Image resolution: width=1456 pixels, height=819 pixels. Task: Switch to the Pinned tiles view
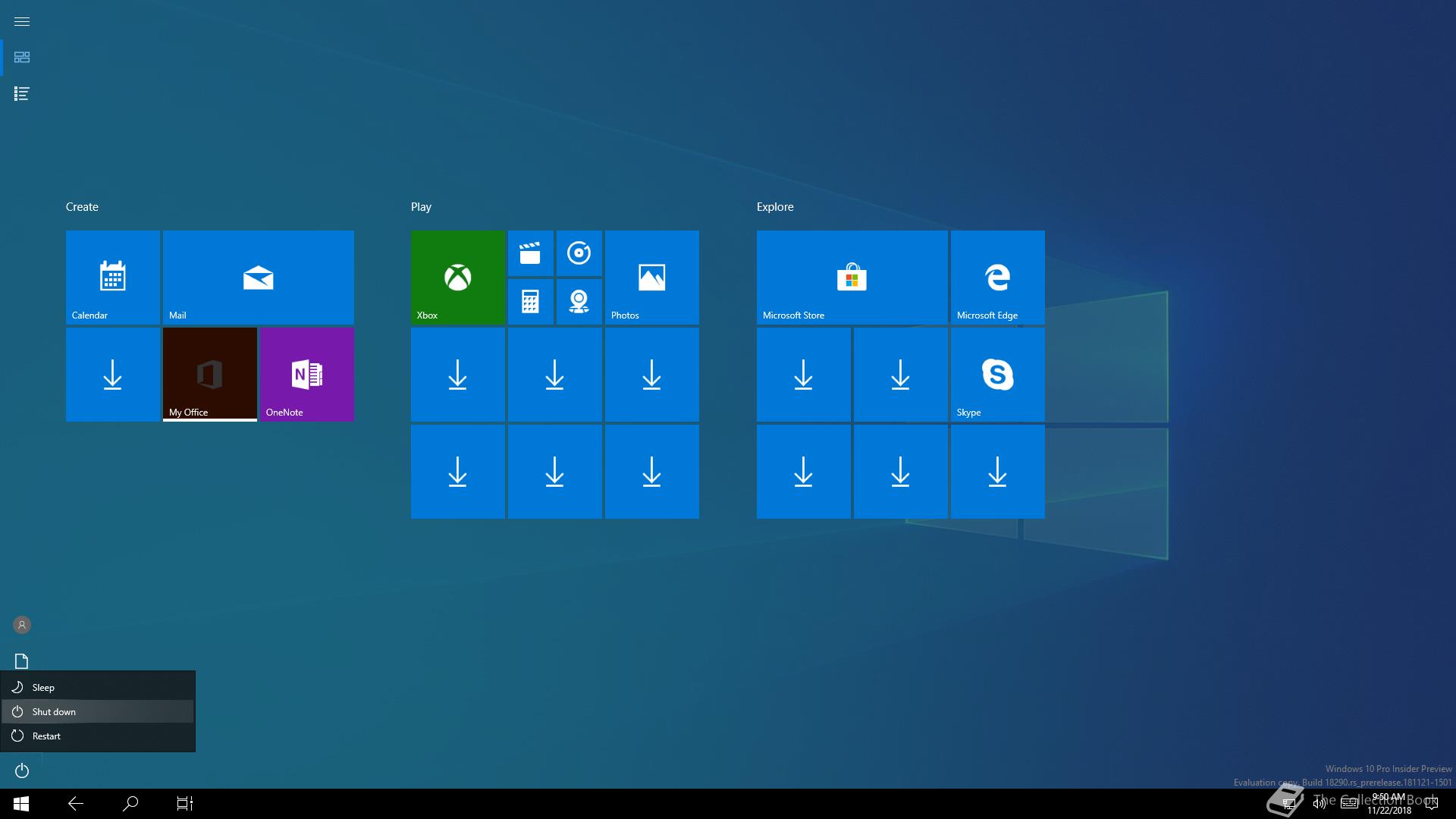click(22, 58)
